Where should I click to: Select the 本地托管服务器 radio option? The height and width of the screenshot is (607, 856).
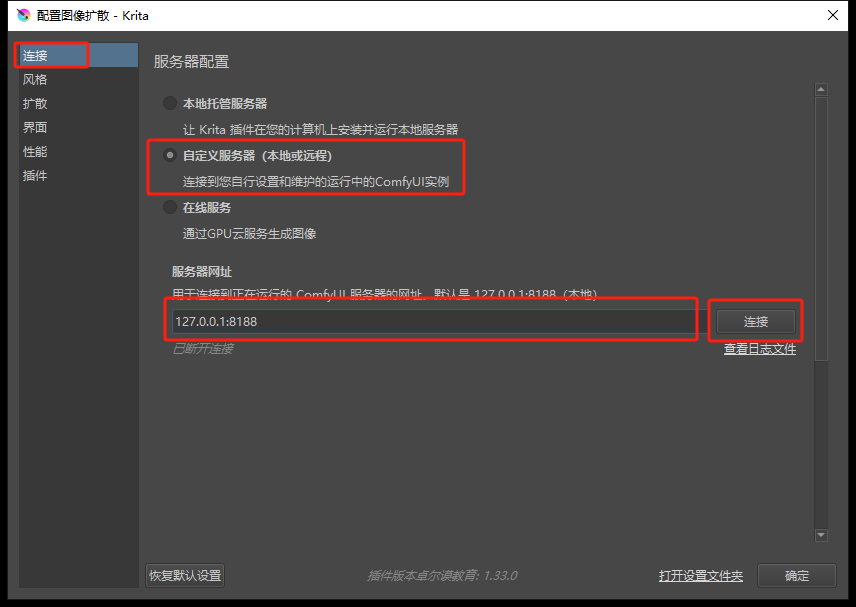(x=170, y=103)
